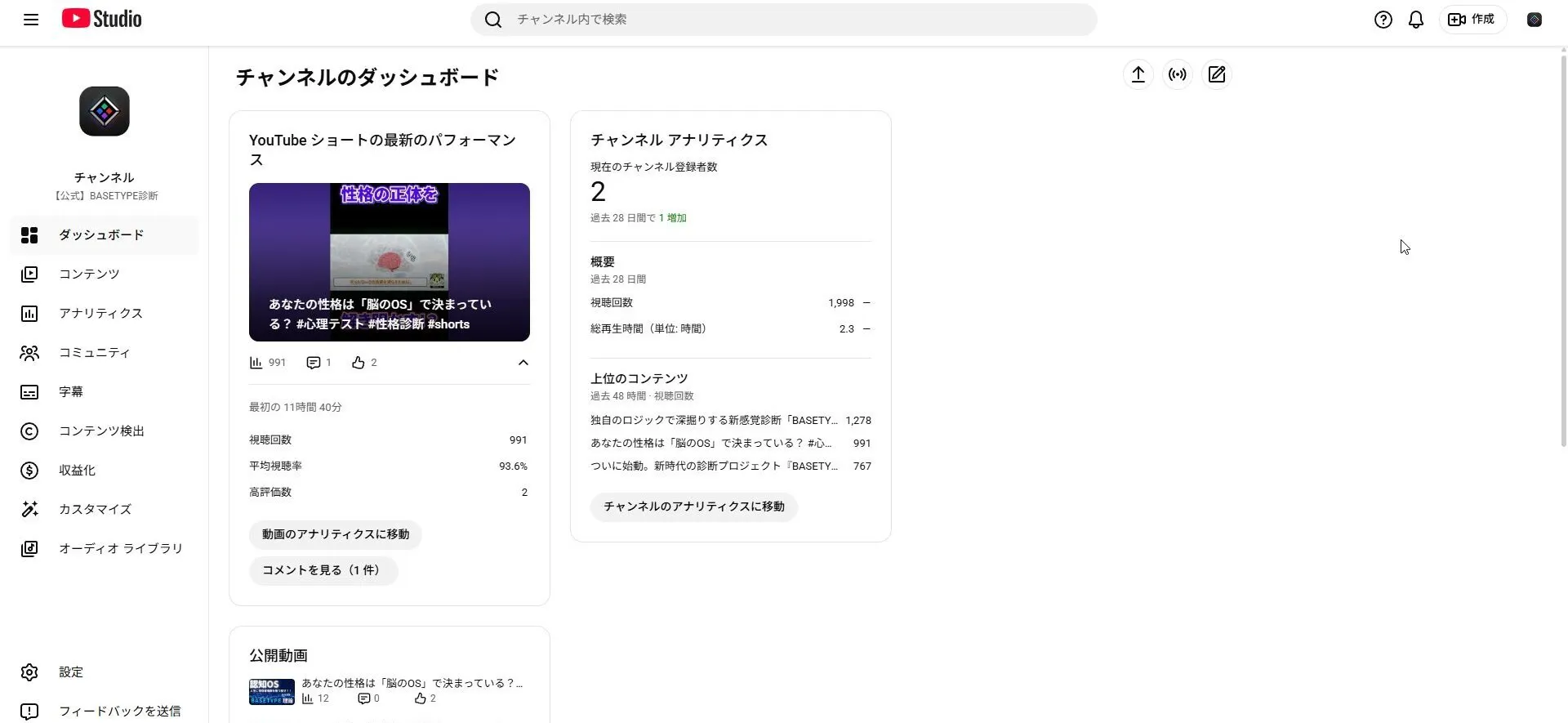Go to アナリティクス in the sidebar
This screenshot has width=1568, height=723.
(100, 313)
